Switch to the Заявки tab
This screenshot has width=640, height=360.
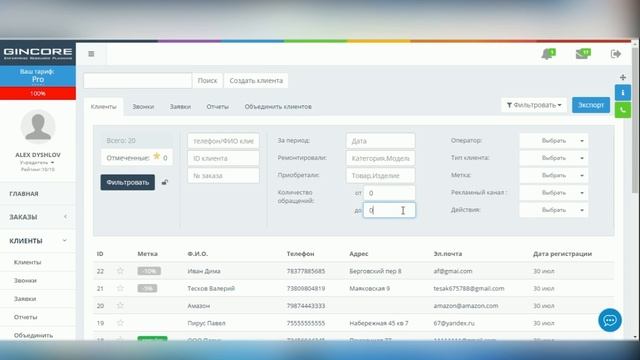180,107
